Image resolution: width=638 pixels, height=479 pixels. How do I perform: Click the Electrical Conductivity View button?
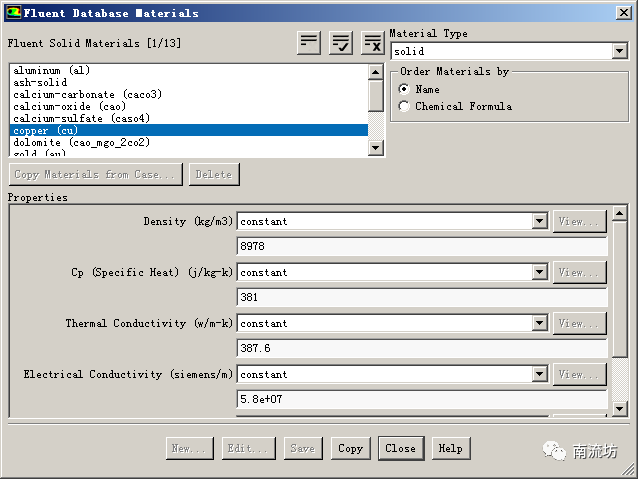point(579,374)
